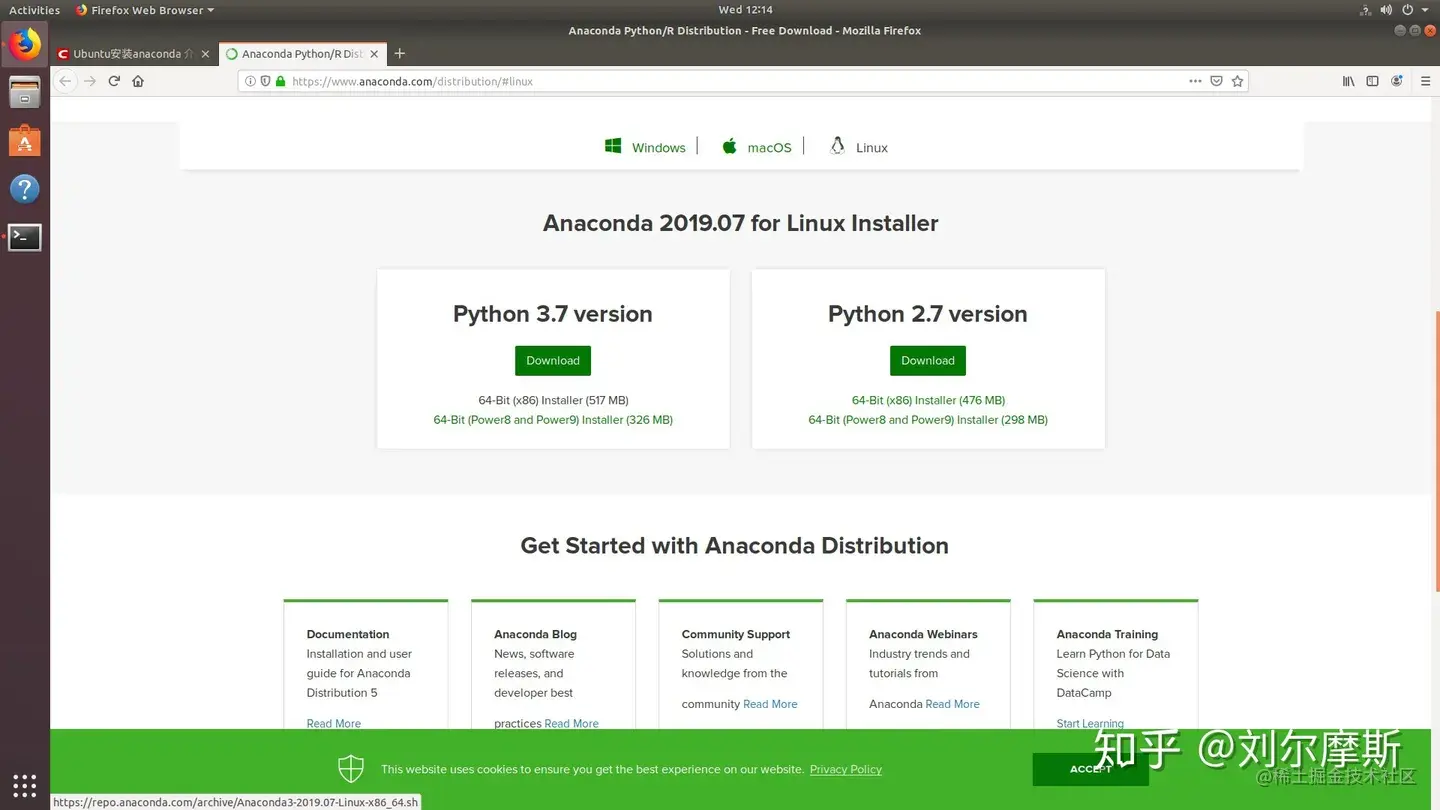Select the Anaconda Python/R Distribution tab

coord(301,54)
